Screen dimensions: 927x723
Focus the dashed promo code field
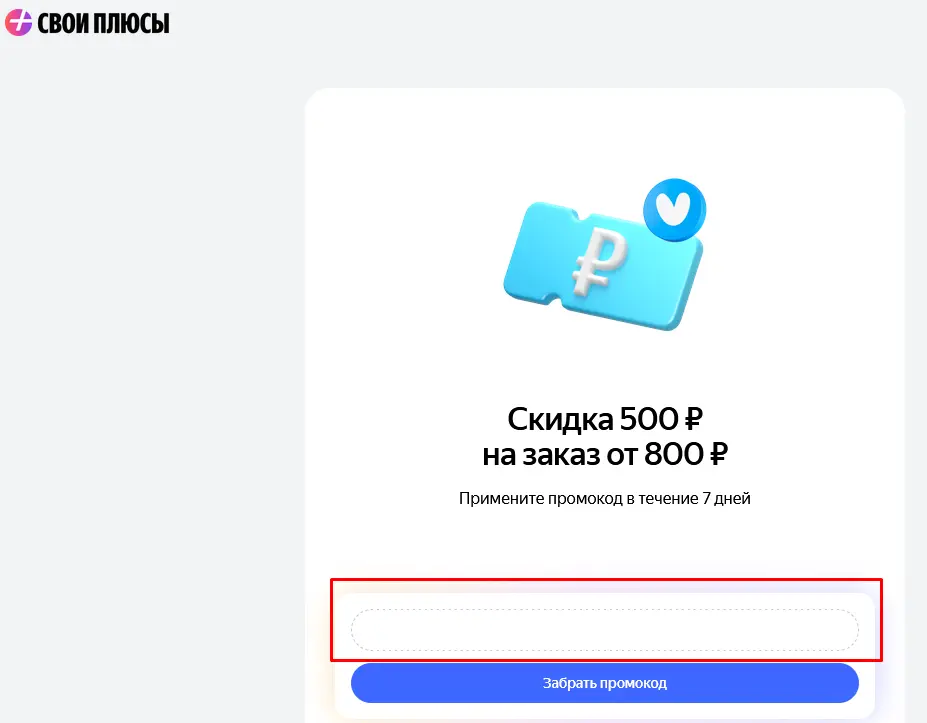pyautogui.click(x=604, y=630)
